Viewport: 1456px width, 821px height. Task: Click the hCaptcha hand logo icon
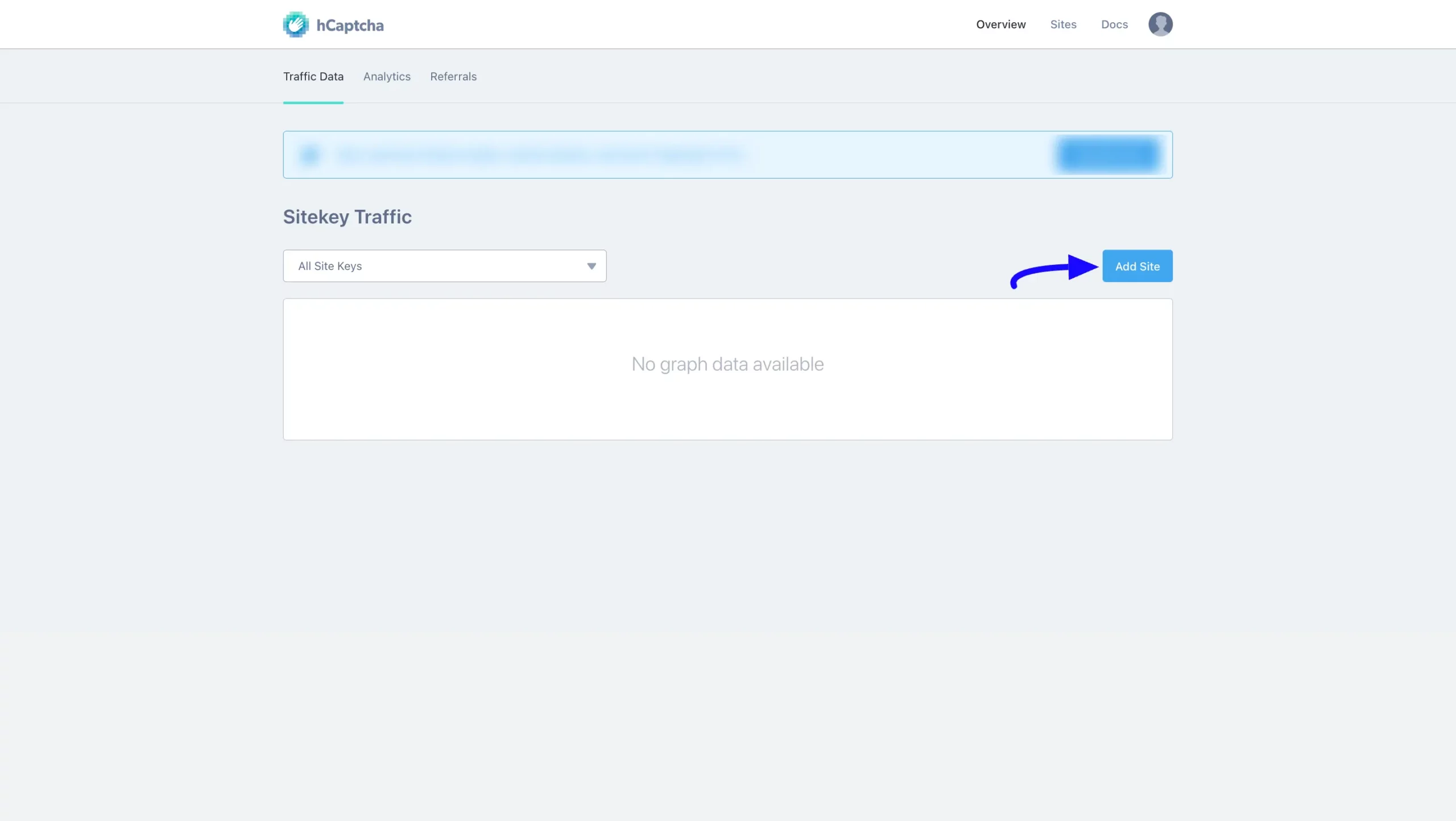(x=295, y=24)
